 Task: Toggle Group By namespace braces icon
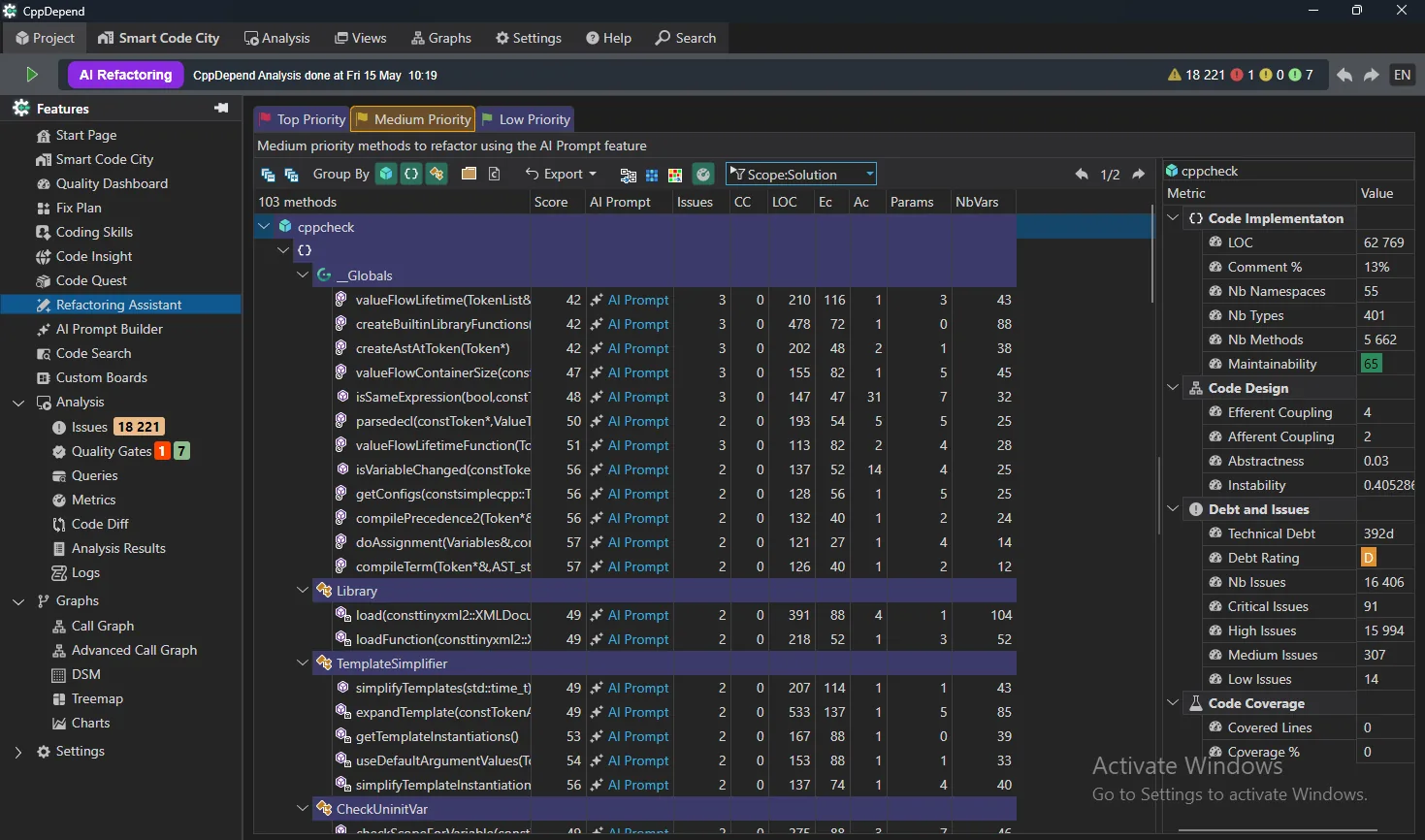pyautogui.click(x=411, y=174)
